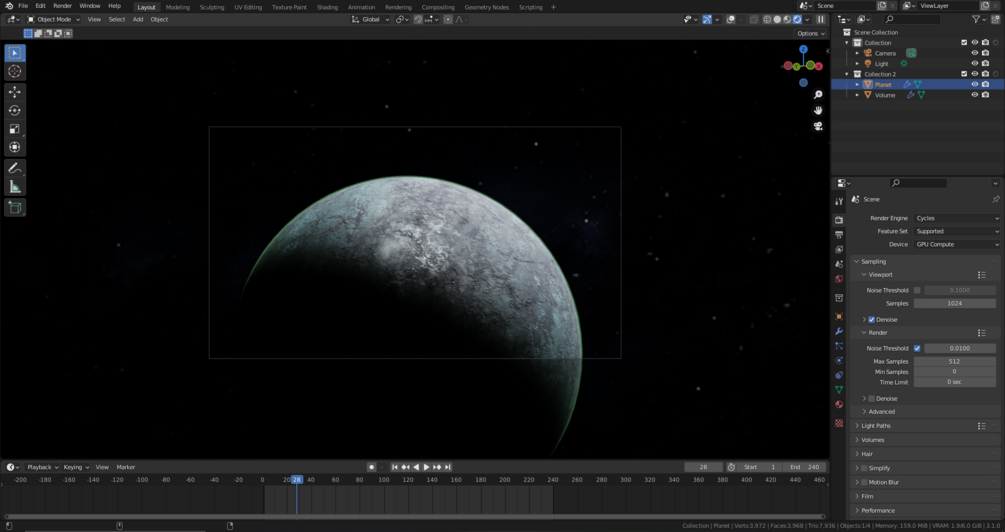Enable the Viewport Noise Threshold checkbox

[x=917, y=290]
